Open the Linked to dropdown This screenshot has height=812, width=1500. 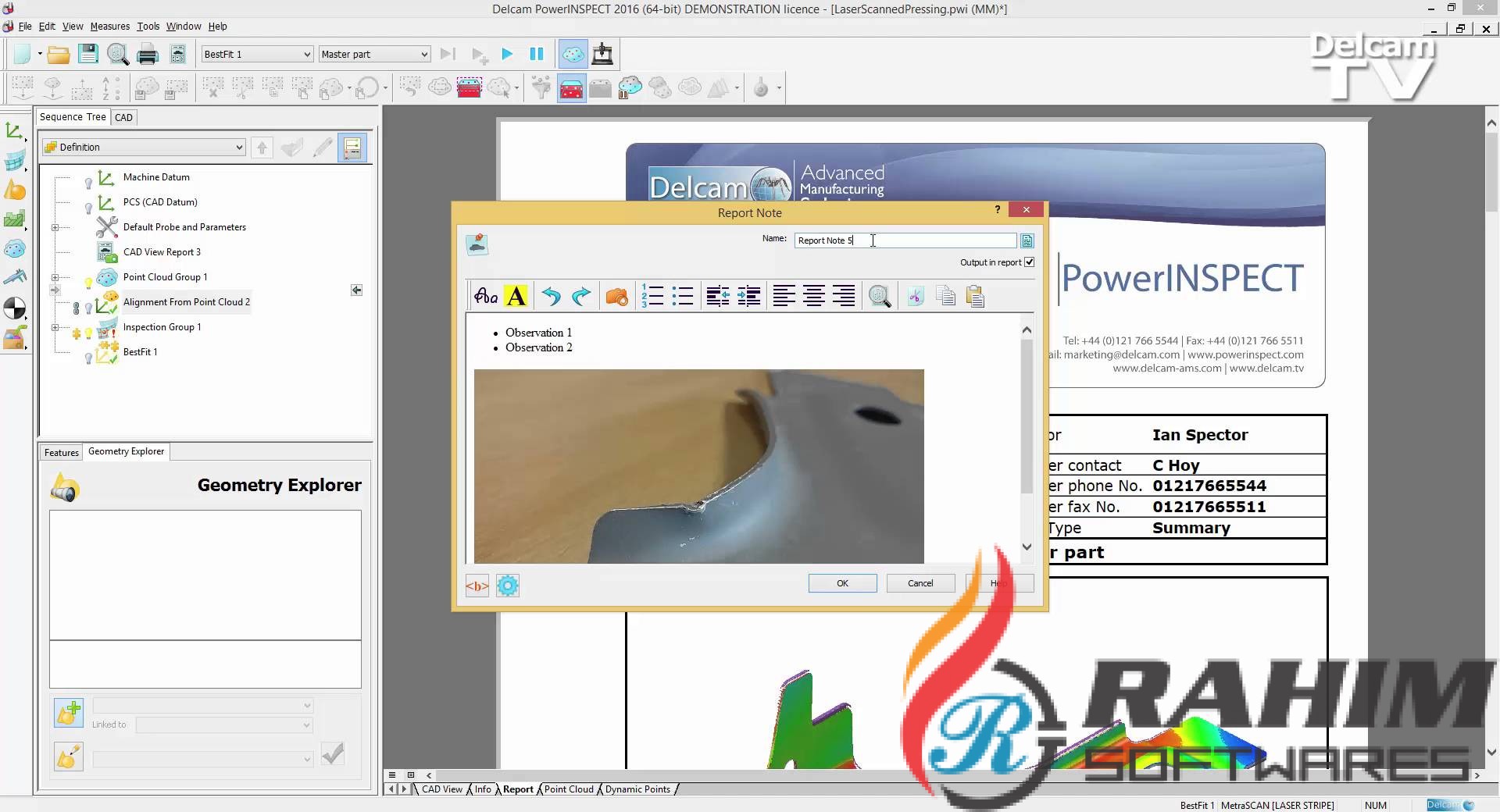point(224,725)
